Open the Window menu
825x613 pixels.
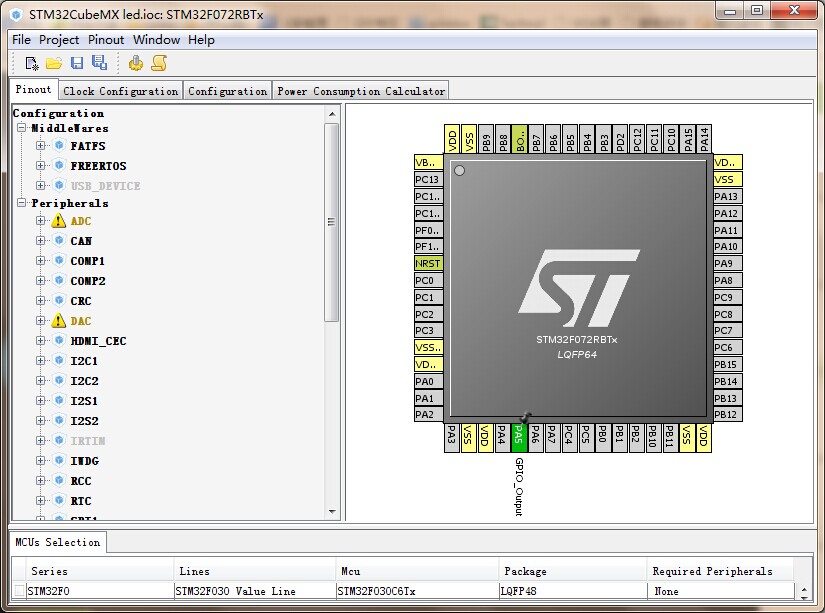click(156, 39)
